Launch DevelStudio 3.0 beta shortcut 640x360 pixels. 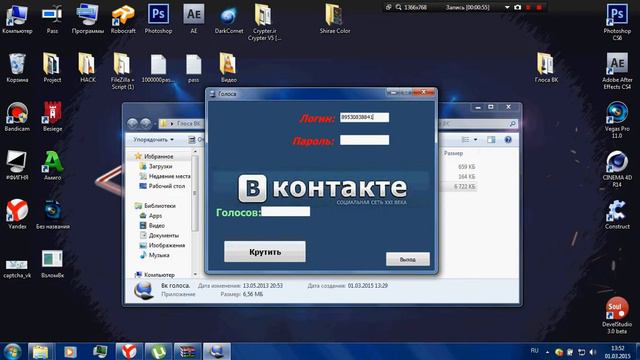(617, 316)
